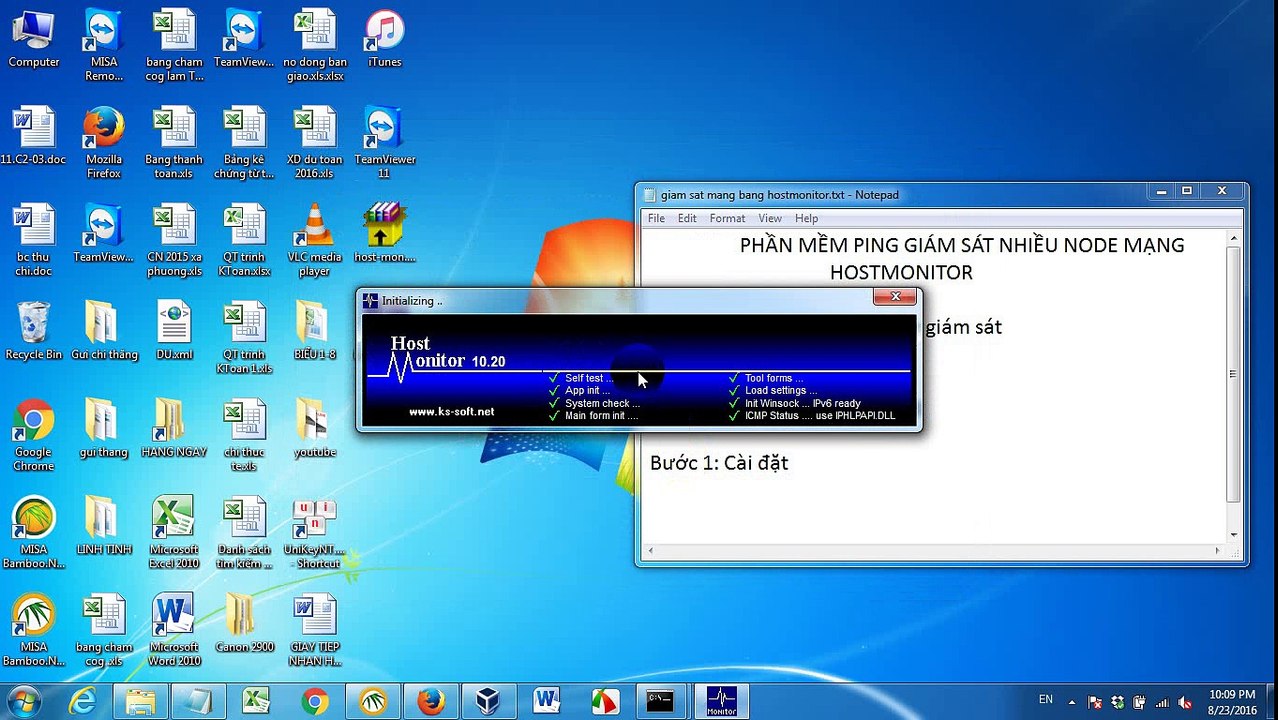Open XD du toan 2016.xls spreadsheet
This screenshot has height=720, width=1278.
point(314,144)
